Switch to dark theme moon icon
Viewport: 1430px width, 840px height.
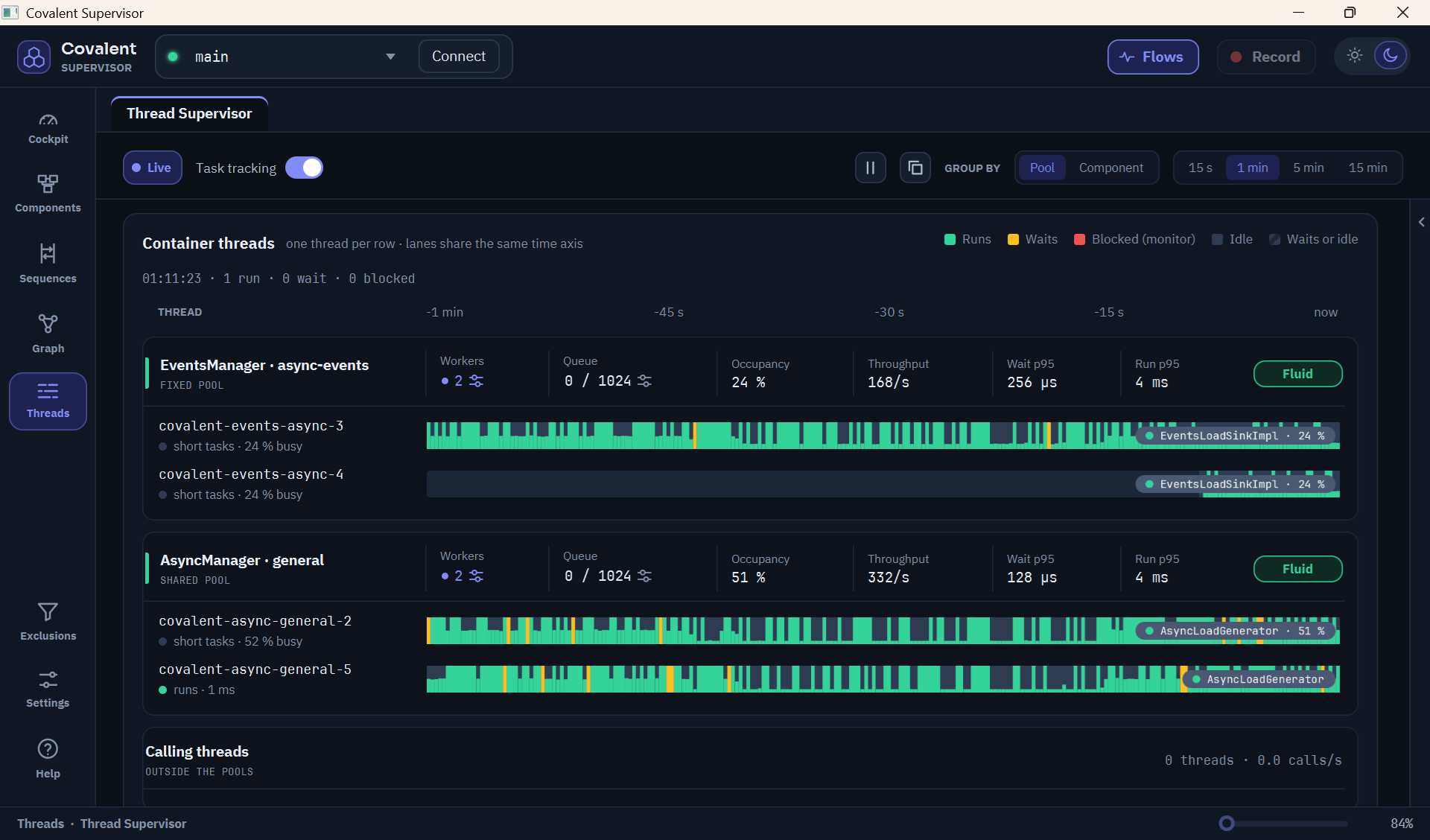(1390, 56)
